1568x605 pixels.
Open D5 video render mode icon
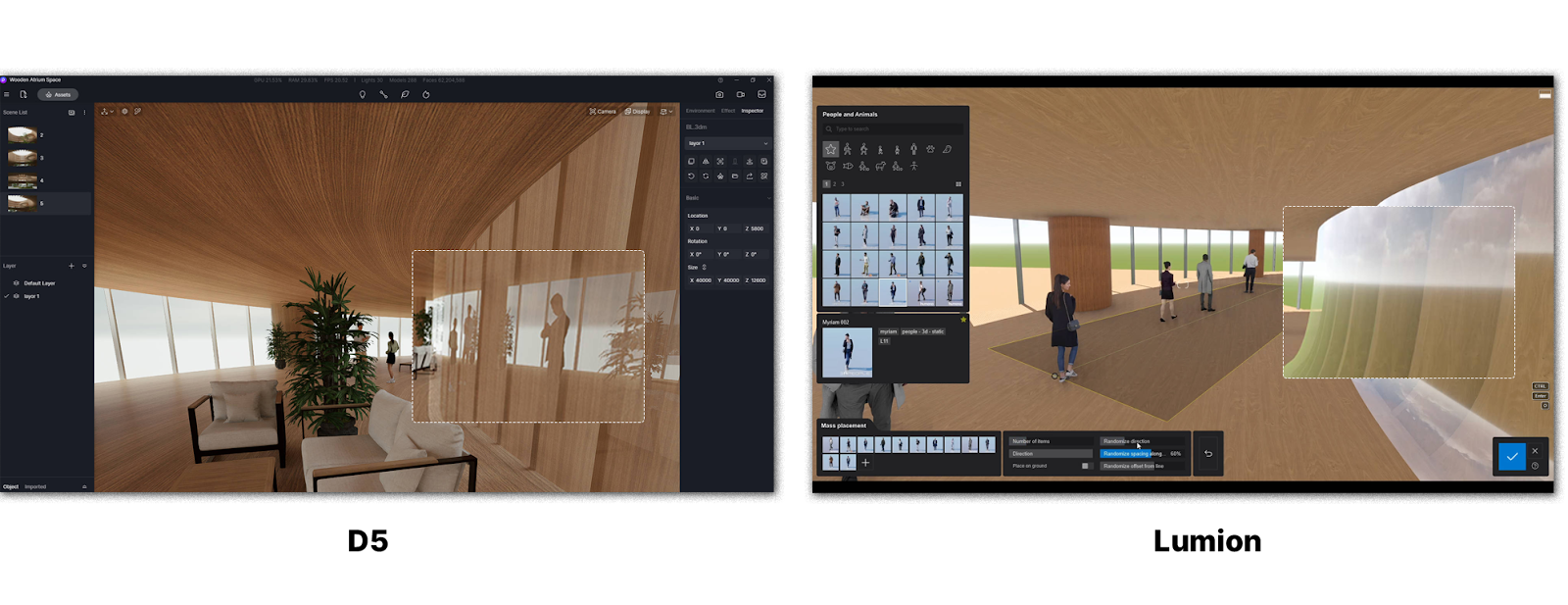[741, 95]
